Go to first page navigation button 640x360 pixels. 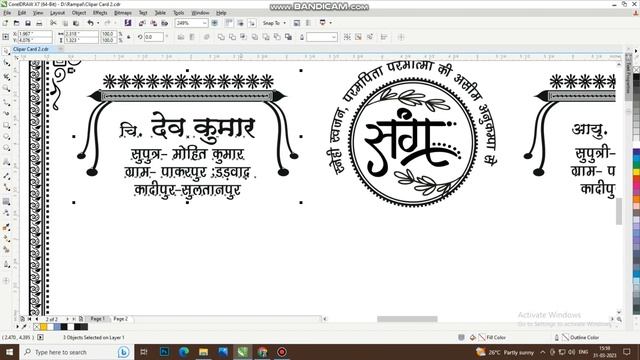[x=29, y=319]
